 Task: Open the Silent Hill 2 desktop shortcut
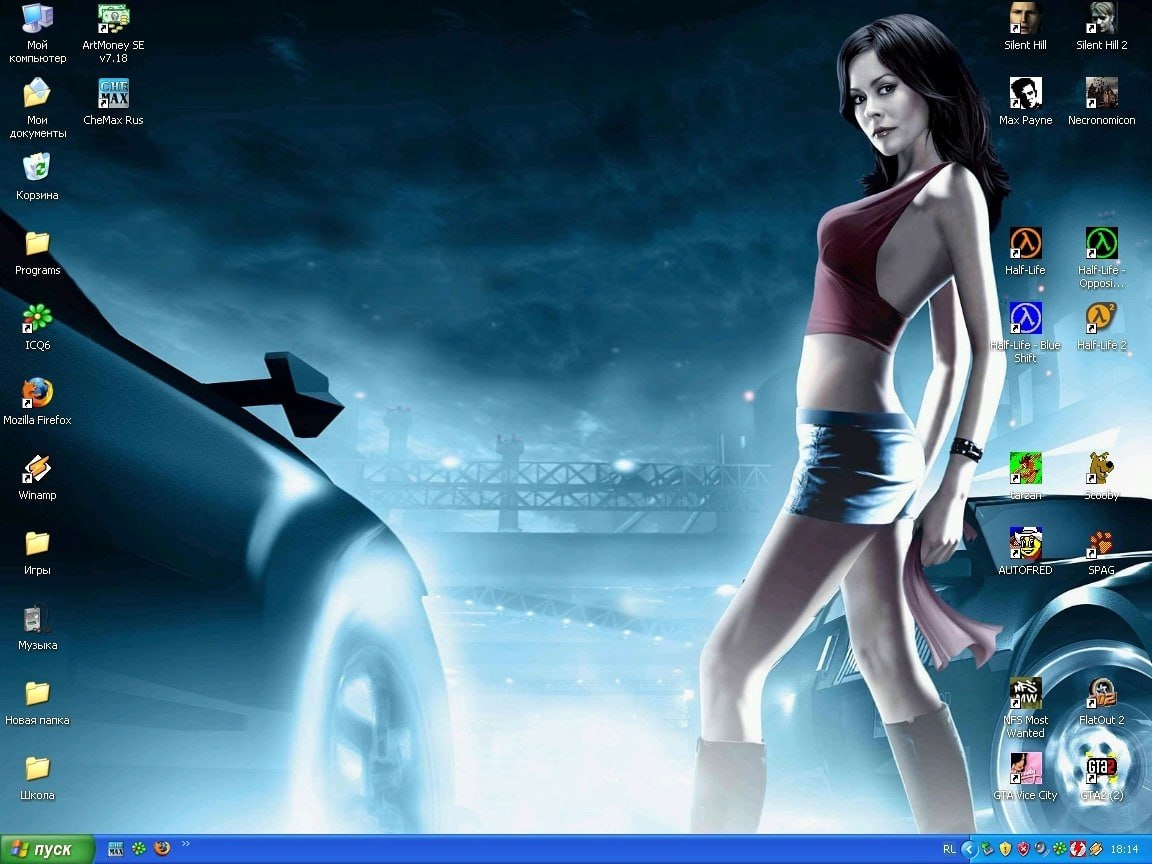pos(1101,19)
